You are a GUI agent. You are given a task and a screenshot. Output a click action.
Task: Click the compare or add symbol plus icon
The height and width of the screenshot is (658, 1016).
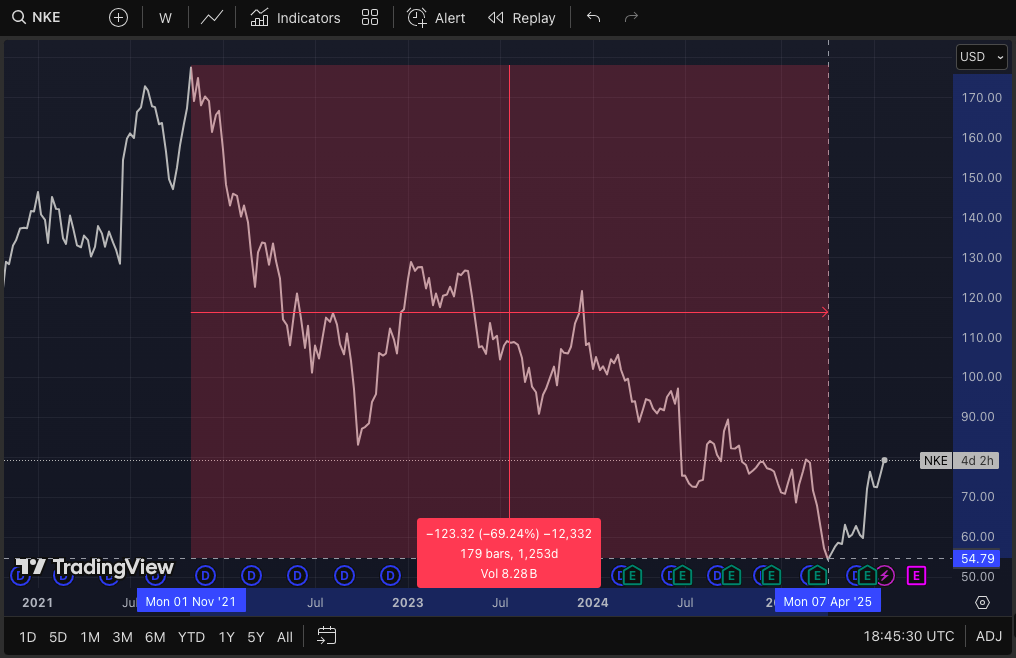pyautogui.click(x=119, y=18)
